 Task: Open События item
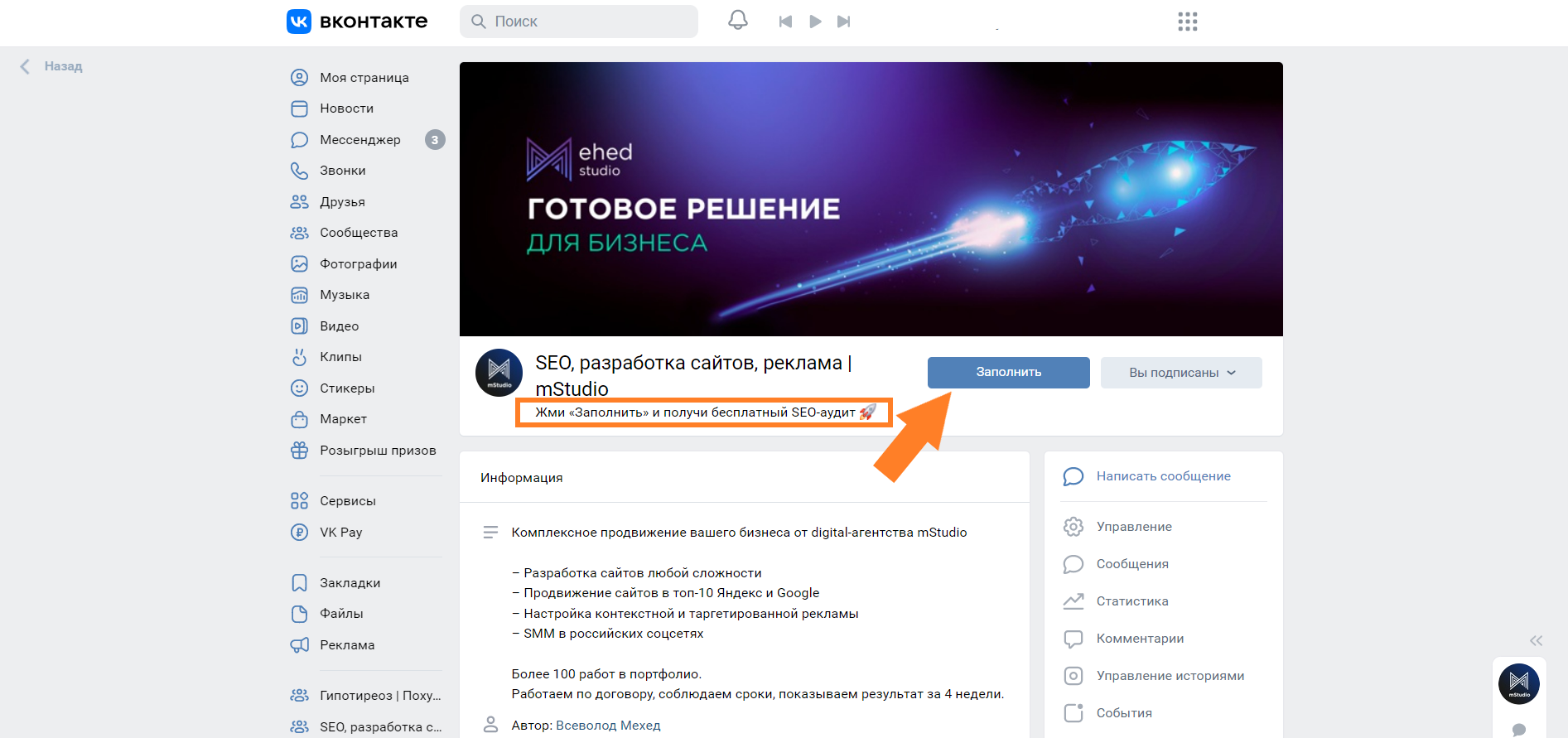1107,713
